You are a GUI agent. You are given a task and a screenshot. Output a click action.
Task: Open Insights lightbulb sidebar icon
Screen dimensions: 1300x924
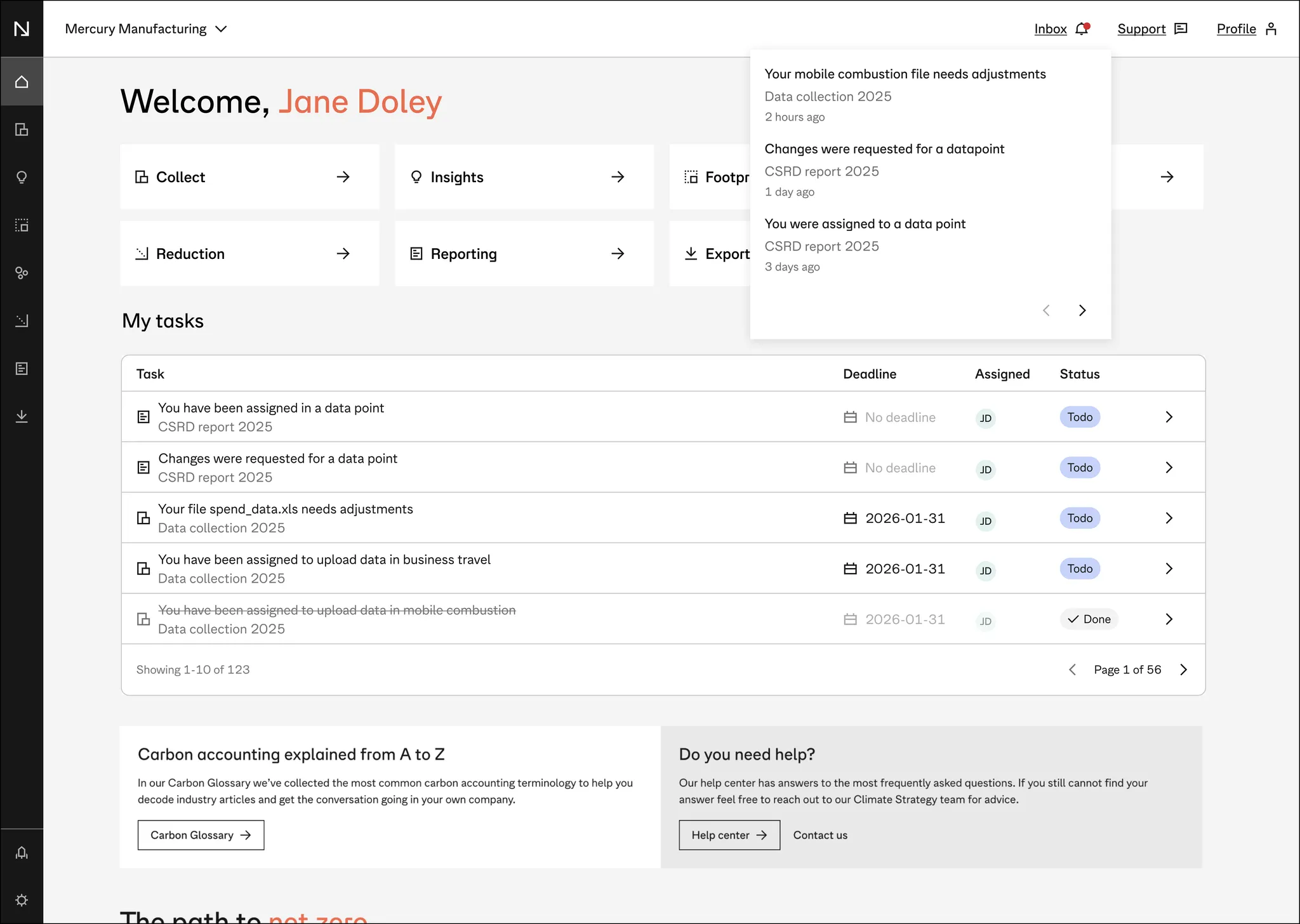point(22,177)
